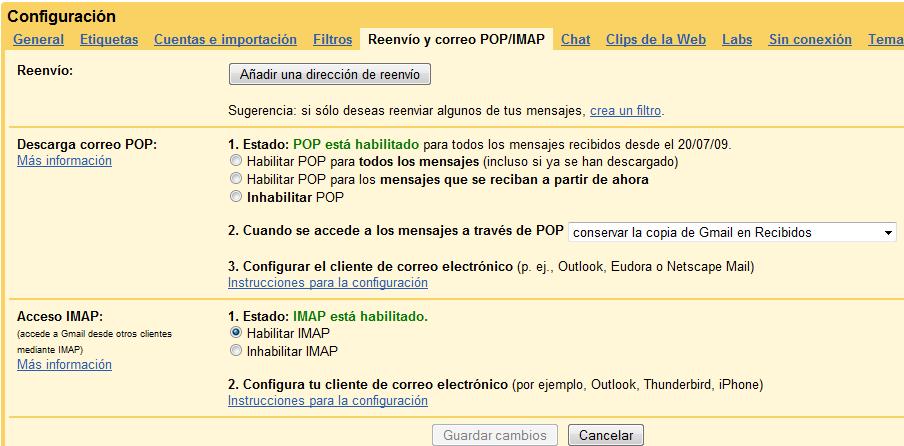Screen dimensions: 904x446
Task: Open the Chat settings tab
Action: click(x=575, y=40)
